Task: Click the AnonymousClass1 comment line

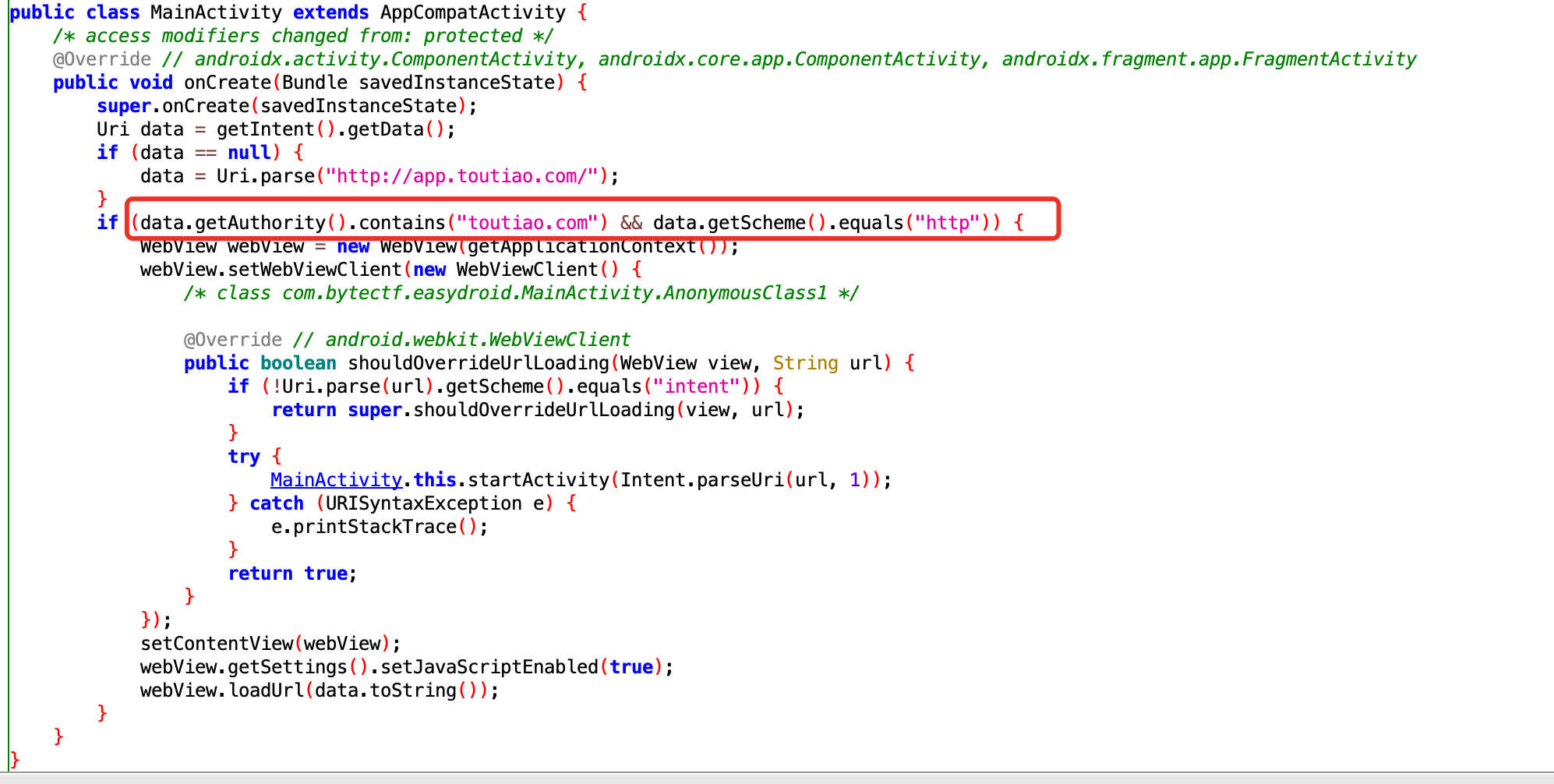Action: point(521,293)
